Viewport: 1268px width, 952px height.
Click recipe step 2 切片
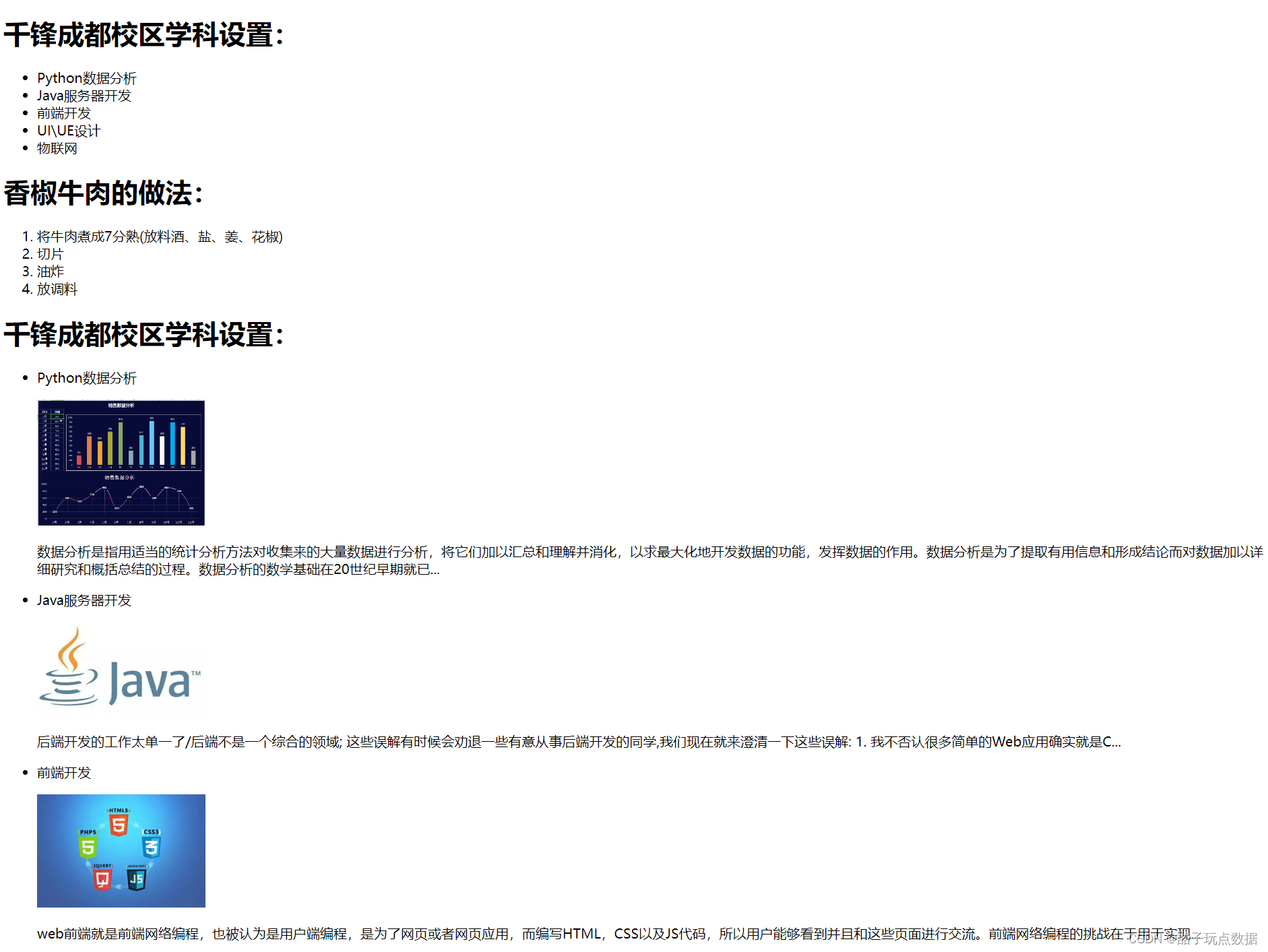pos(51,254)
